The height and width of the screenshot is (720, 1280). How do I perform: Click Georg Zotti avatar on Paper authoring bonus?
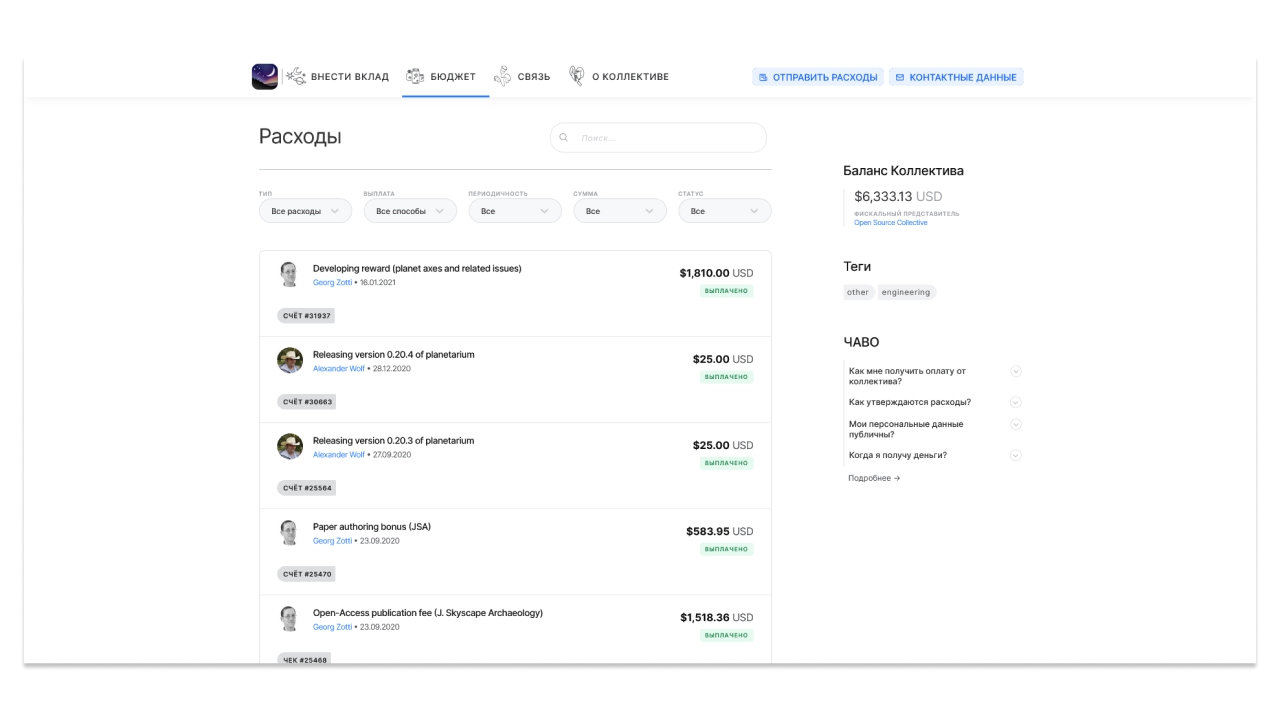[x=289, y=533]
